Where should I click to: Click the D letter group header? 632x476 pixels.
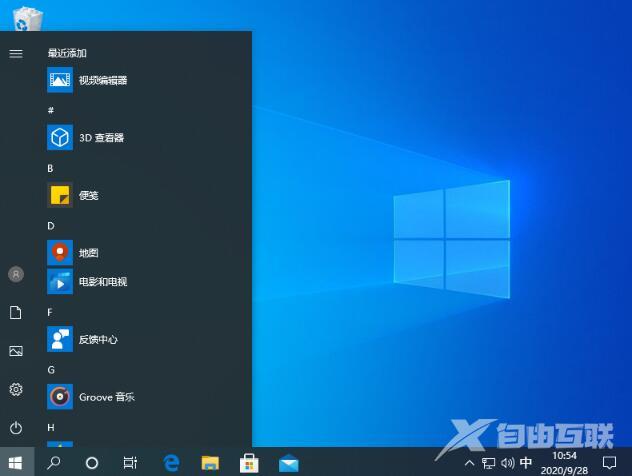coord(51,226)
